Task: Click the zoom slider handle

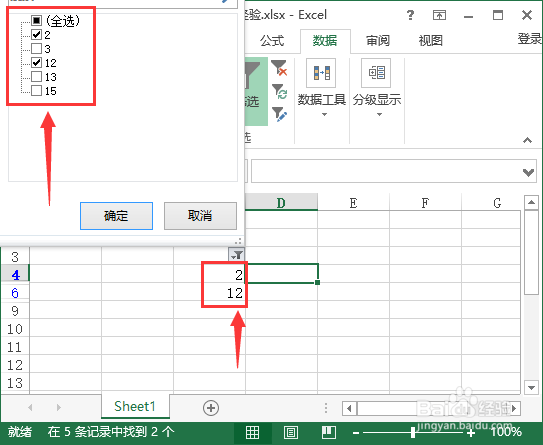Action: [x=412, y=433]
